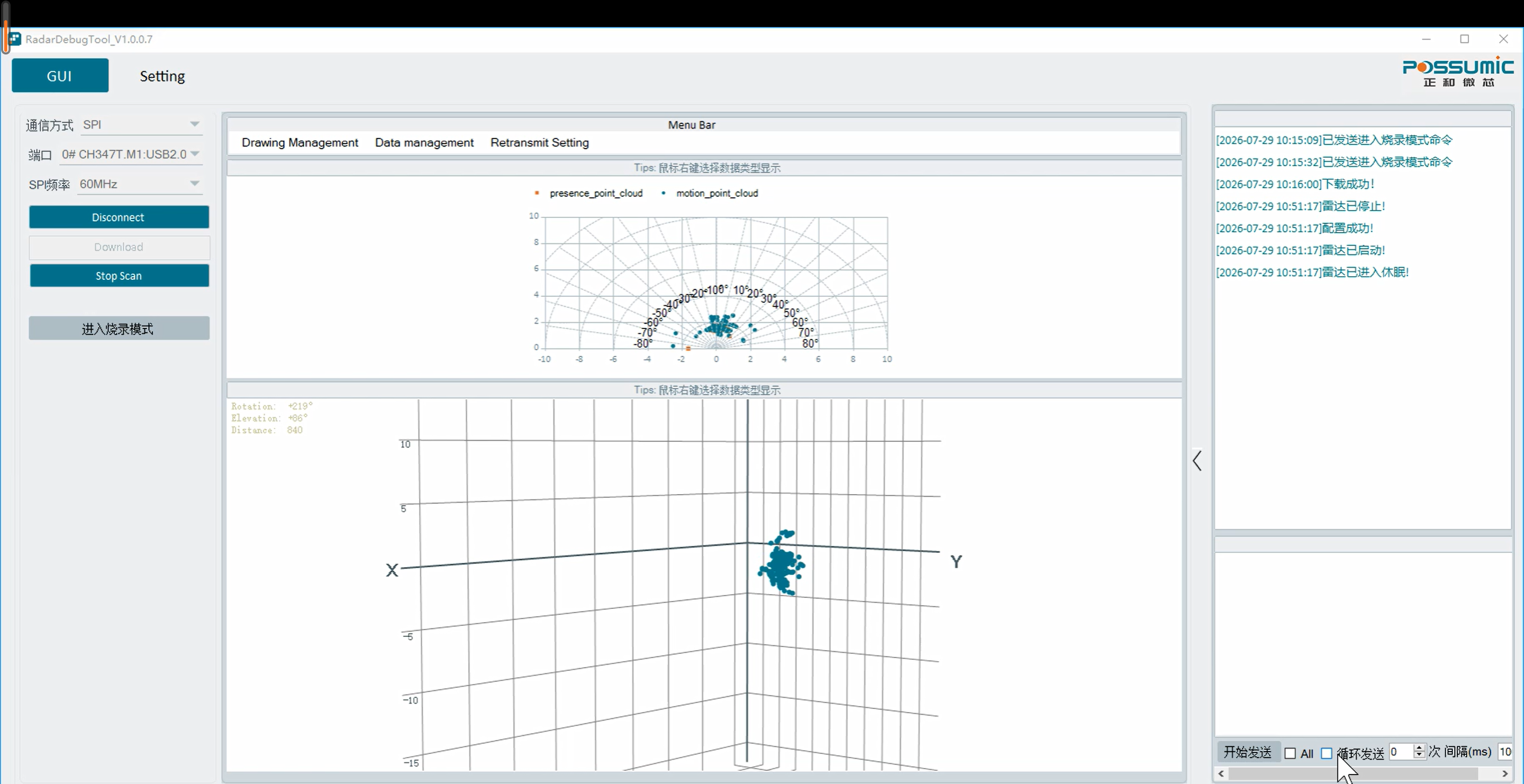Click the horizontal scrollbar left arrow
1524x784 pixels.
click(x=1221, y=773)
